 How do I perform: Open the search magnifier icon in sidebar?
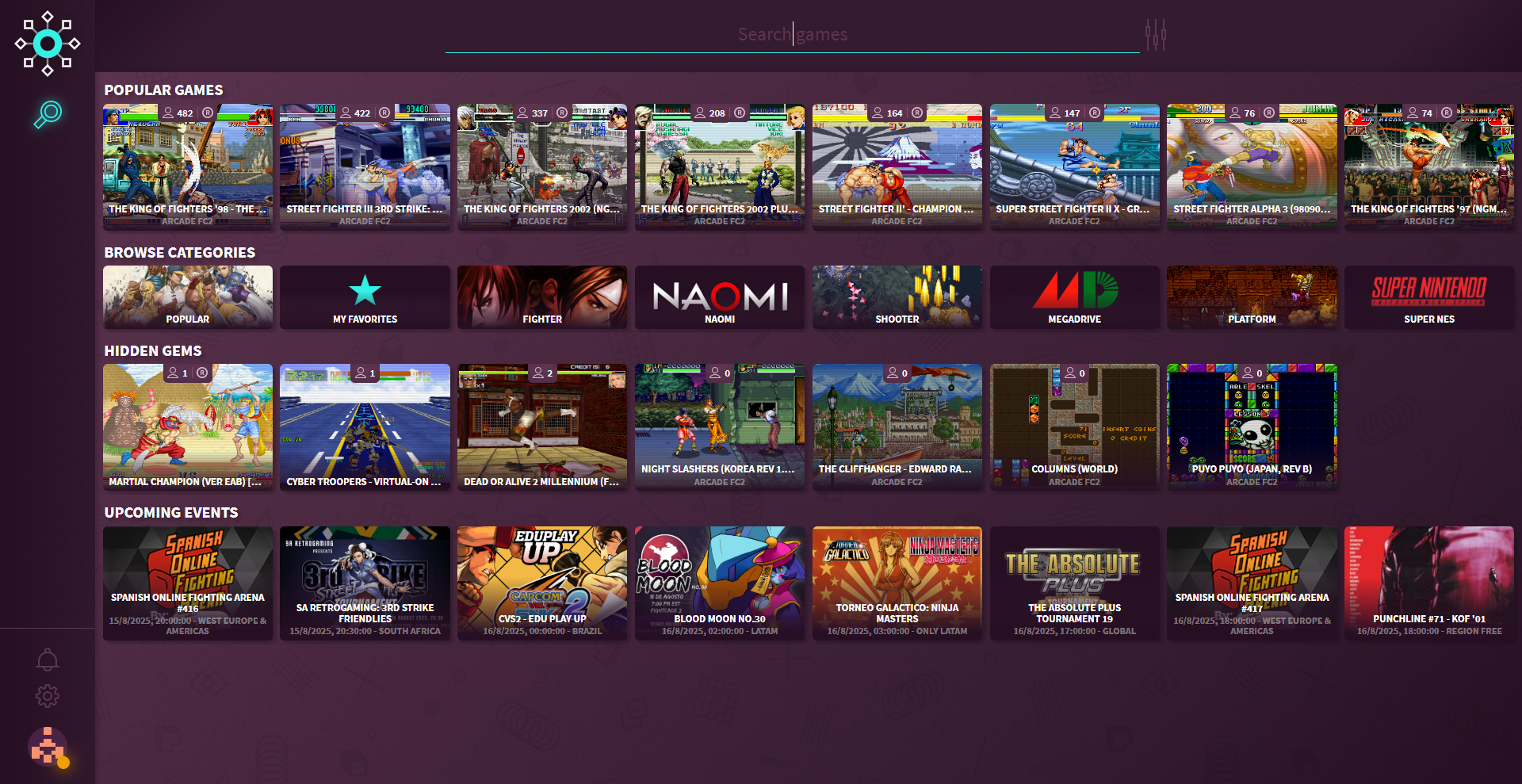48,114
